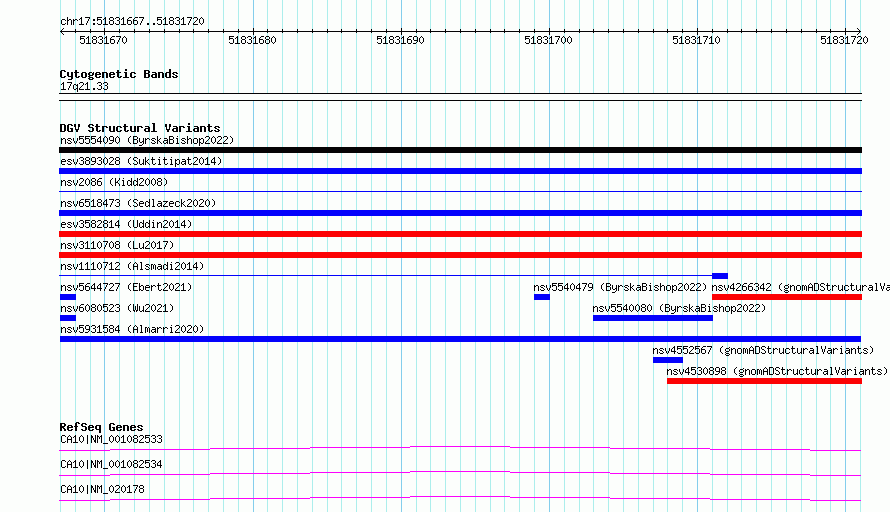Screen dimensions: 890x512
Task: Click the short blue block on nsv1110712
Action: tap(720, 276)
